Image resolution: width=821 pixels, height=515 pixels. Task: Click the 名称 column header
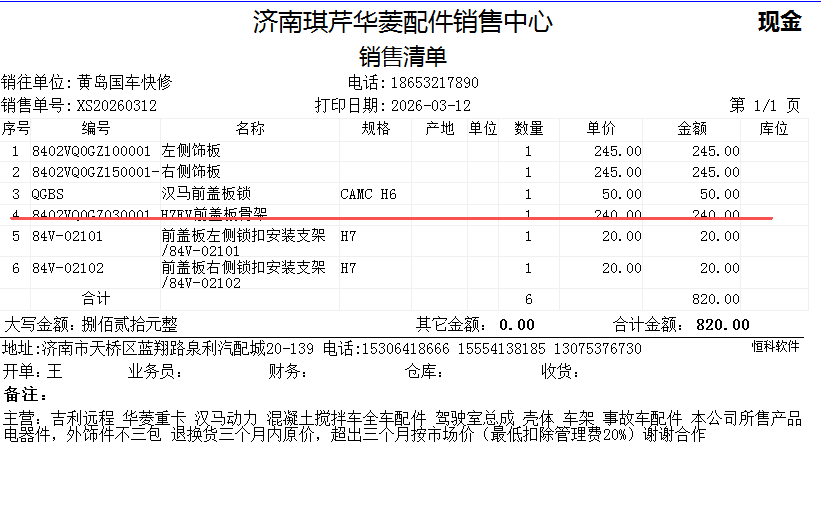click(x=249, y=129)
